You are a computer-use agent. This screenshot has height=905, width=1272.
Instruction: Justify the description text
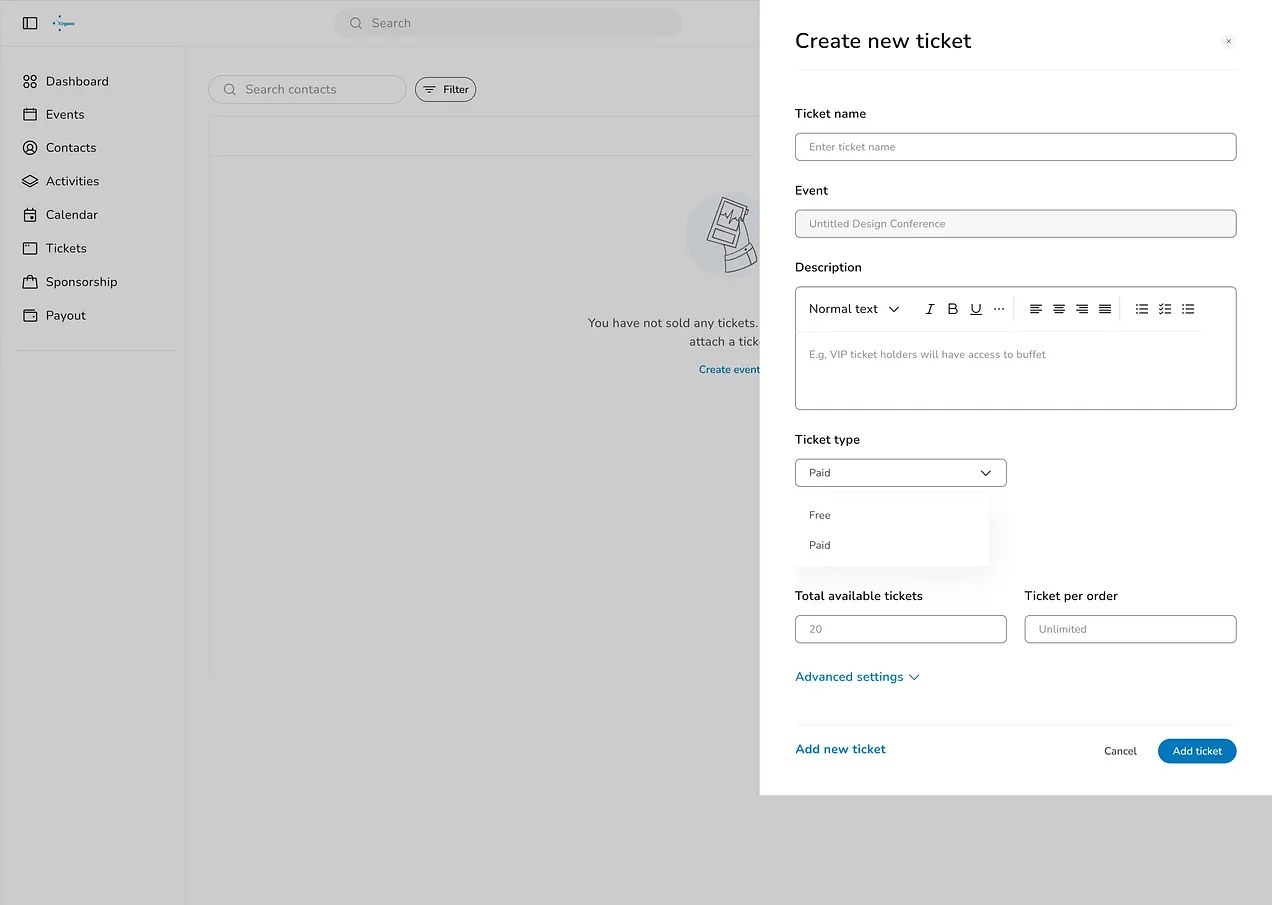[1105, 309]
